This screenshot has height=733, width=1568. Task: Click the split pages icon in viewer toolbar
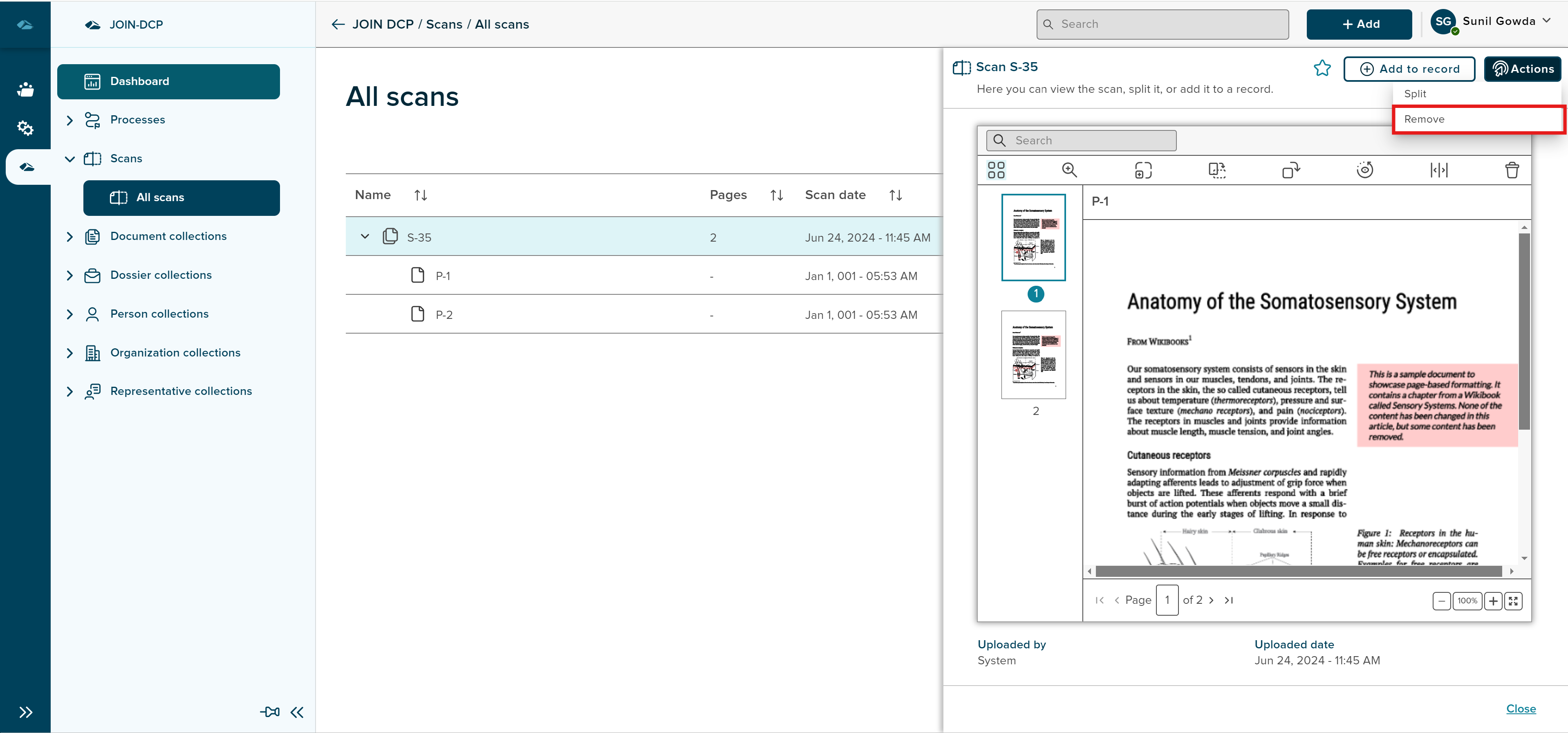point(1438,170)
